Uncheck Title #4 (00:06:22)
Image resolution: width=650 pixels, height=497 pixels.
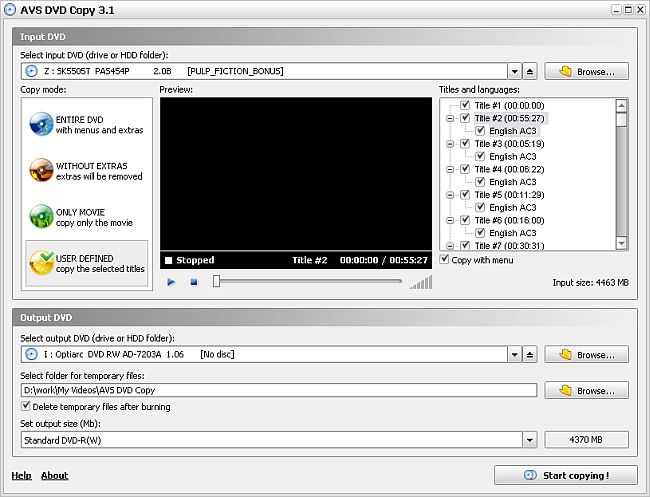coord(465,169)
